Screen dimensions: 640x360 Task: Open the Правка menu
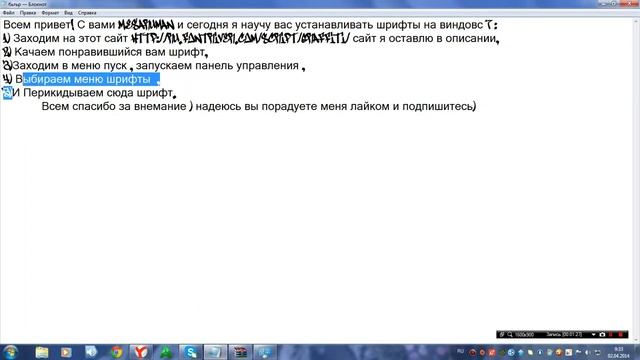pyautogui.click(x=28, y=13)
